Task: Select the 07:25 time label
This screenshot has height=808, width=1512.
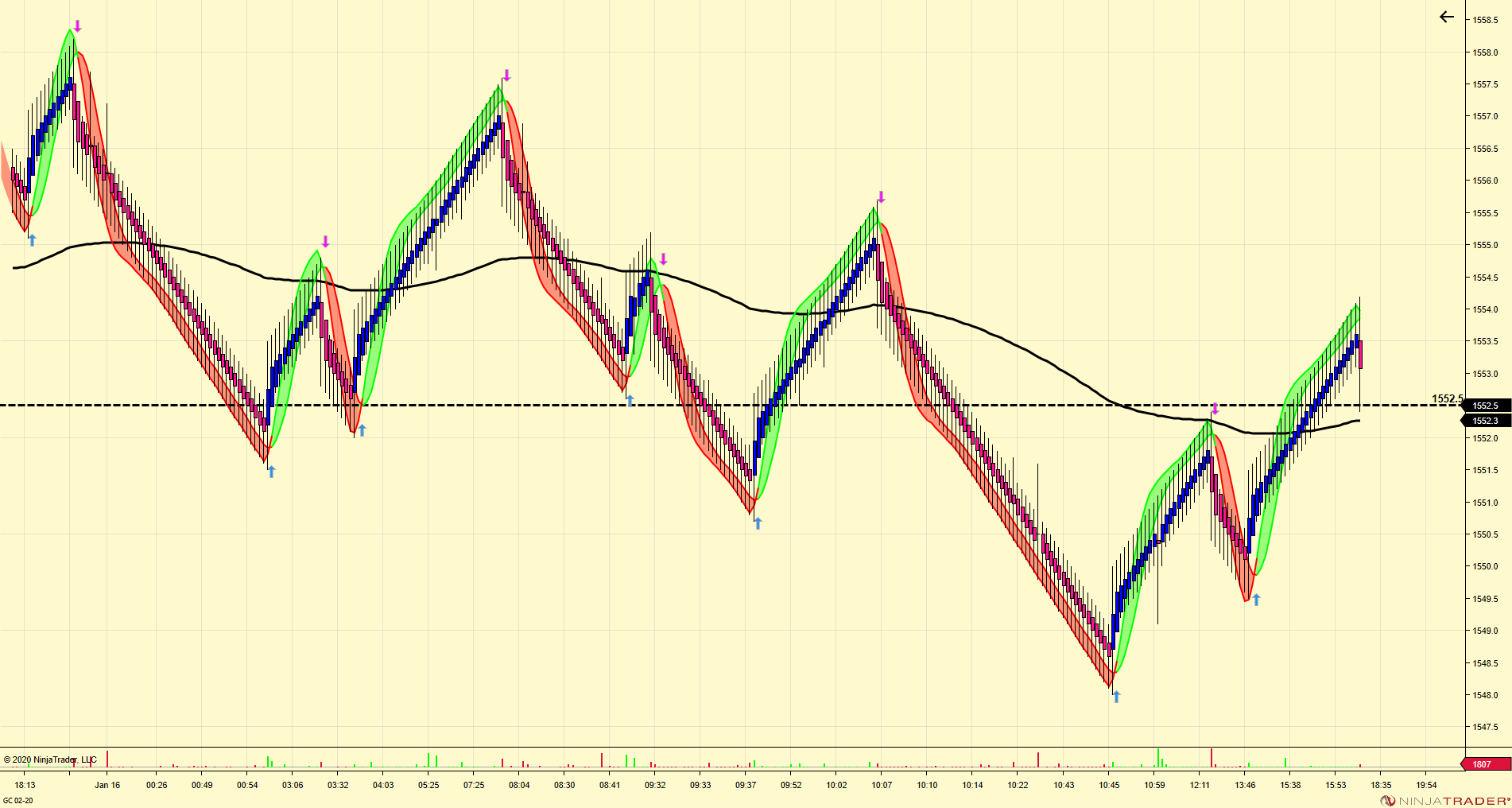Action: [x=474, y=785]
